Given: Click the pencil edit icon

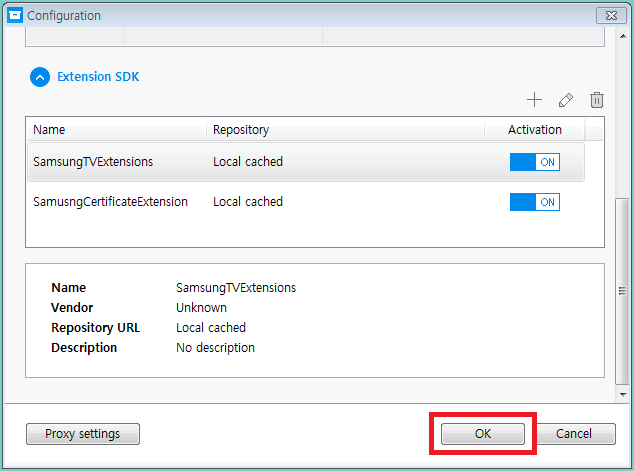Looking at the screenshot, I should (x=566, y=99).
